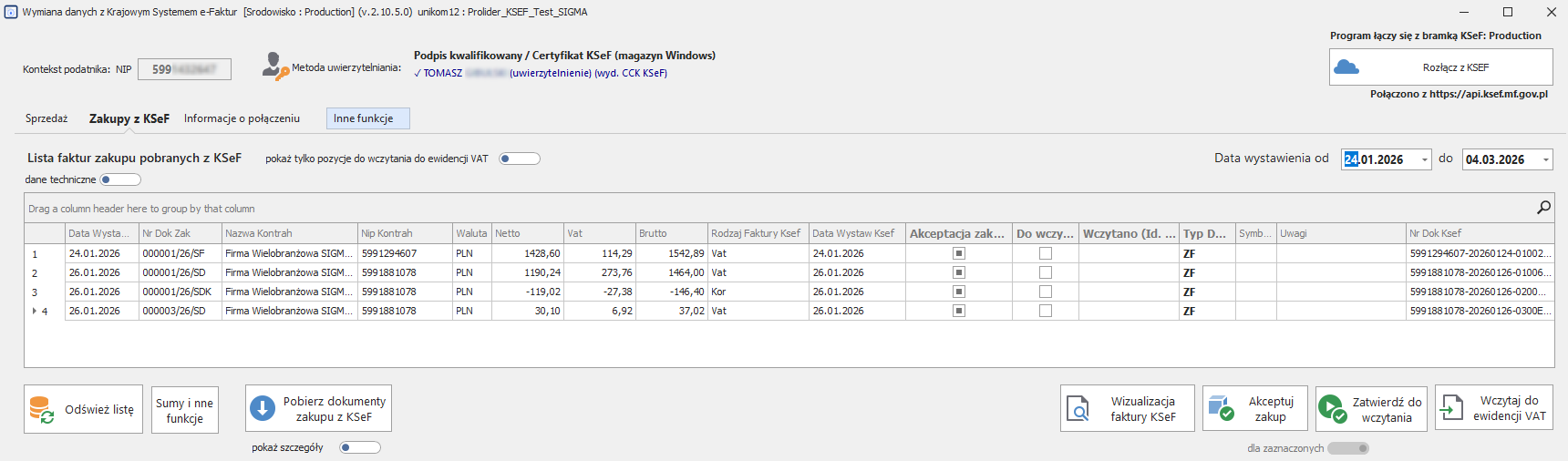The image size is (1568, 461).
Task: Open the grid search magnifier icon
Action: coord(1543,208)
